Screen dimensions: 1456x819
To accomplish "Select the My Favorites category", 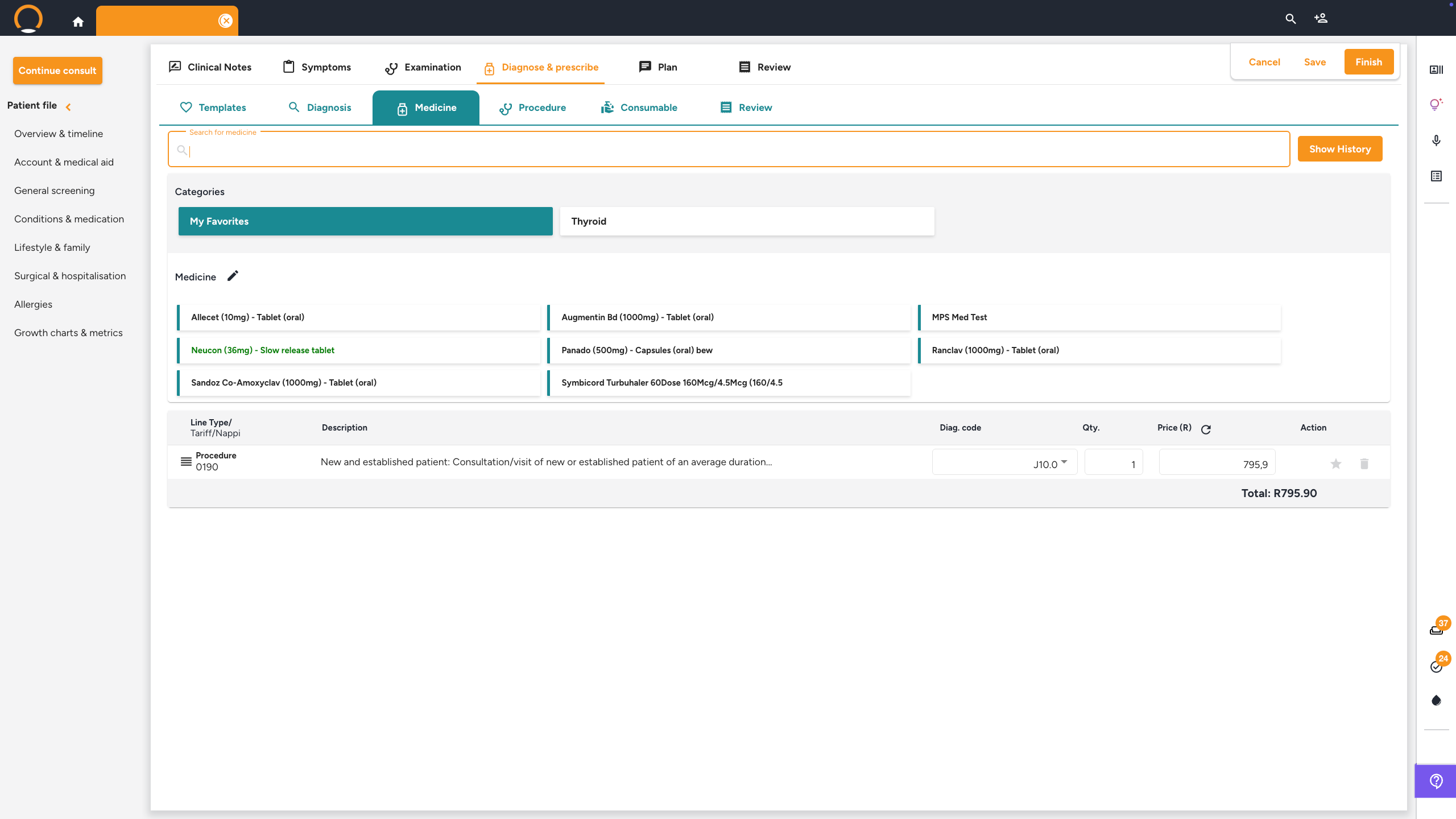I will [x=365, y=221].
